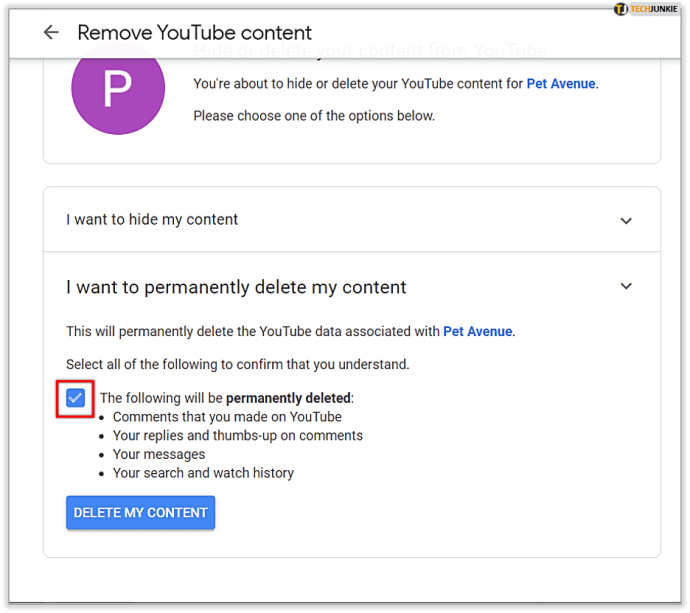Click the DELETE MY CONTENT button
The height and width of the screenshot is (613, 690).
tap(140, 512)
